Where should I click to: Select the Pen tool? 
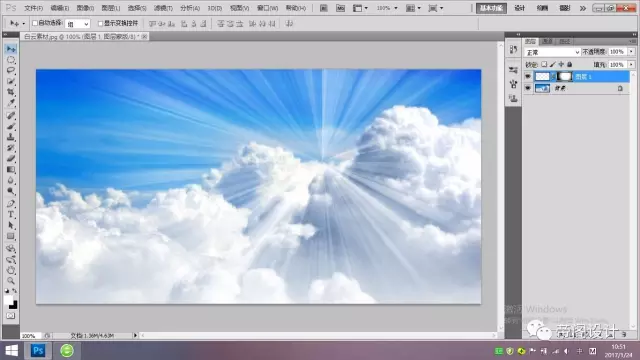pos(11,203)
